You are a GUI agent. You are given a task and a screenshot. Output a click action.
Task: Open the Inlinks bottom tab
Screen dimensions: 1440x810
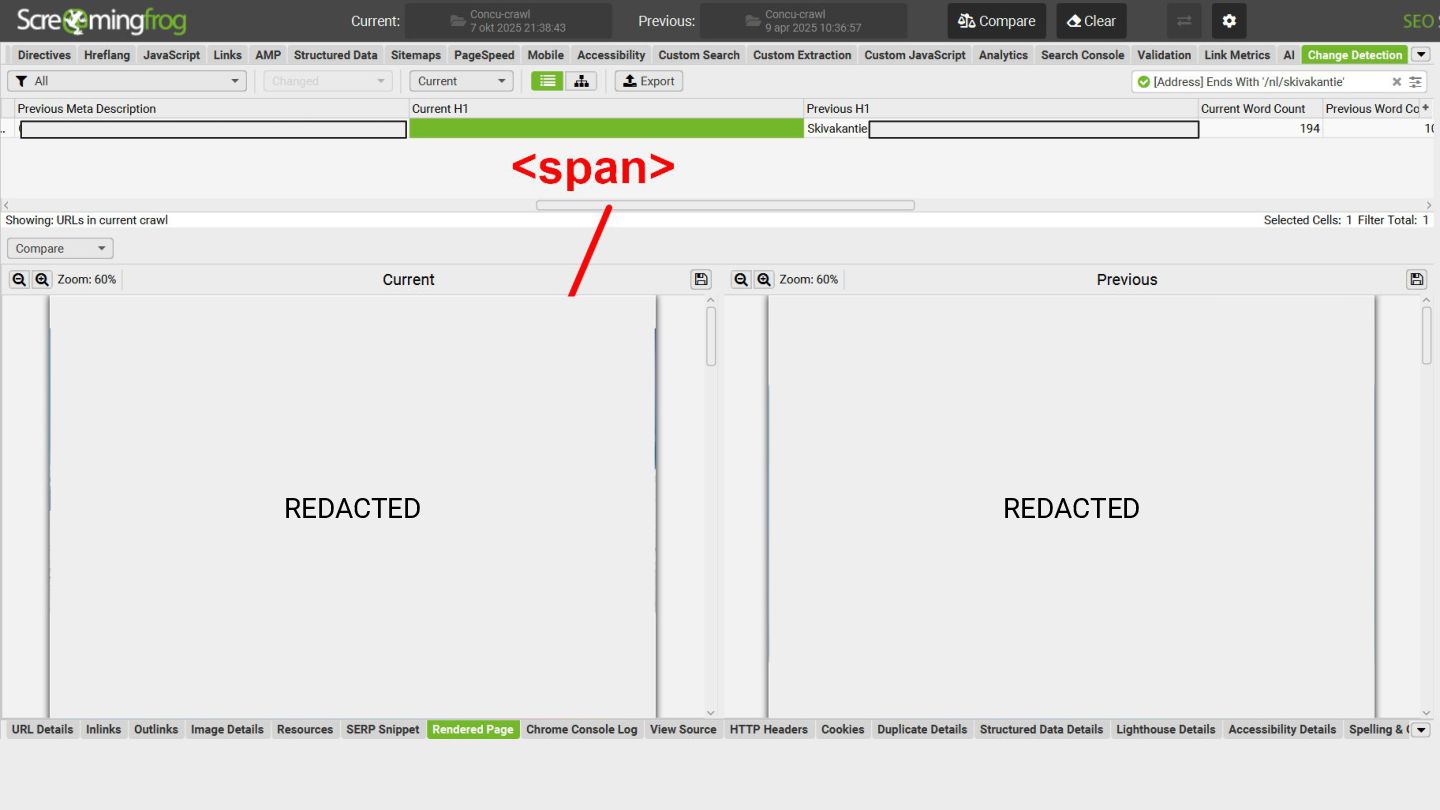point(103,730)
